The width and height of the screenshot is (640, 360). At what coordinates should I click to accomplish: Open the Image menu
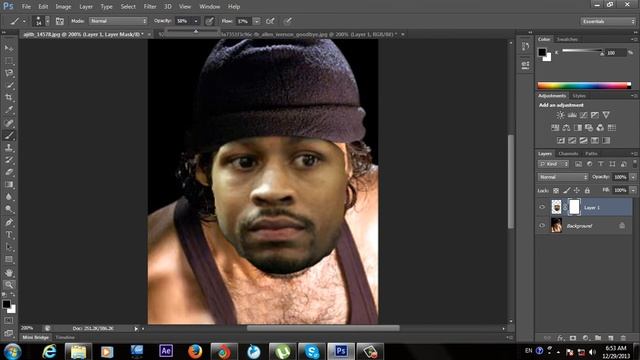[63, 7]
